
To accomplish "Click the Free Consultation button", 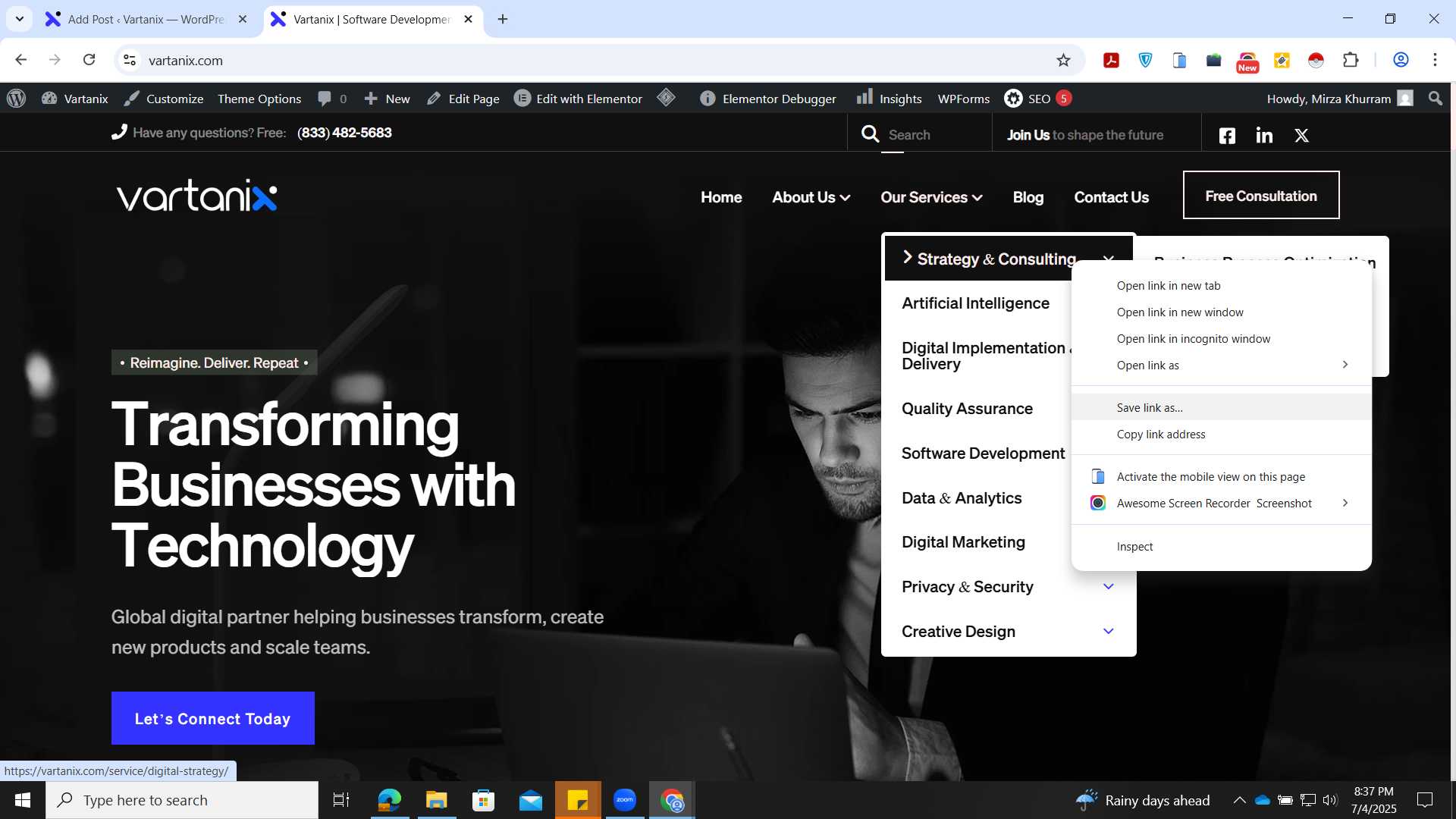I will (x=1261, y=195).
